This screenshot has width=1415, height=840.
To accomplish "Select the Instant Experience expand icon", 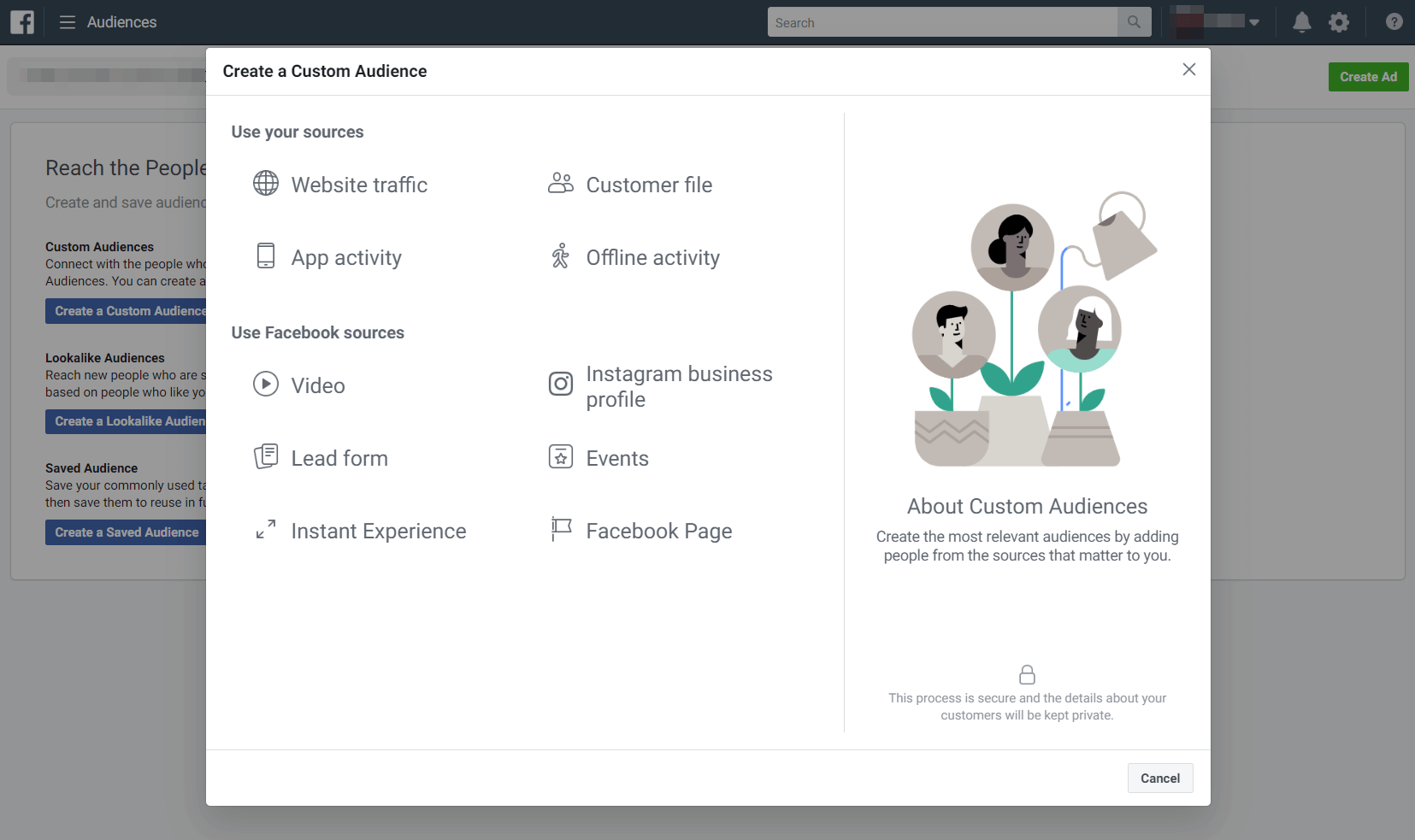I will point(266,529).
